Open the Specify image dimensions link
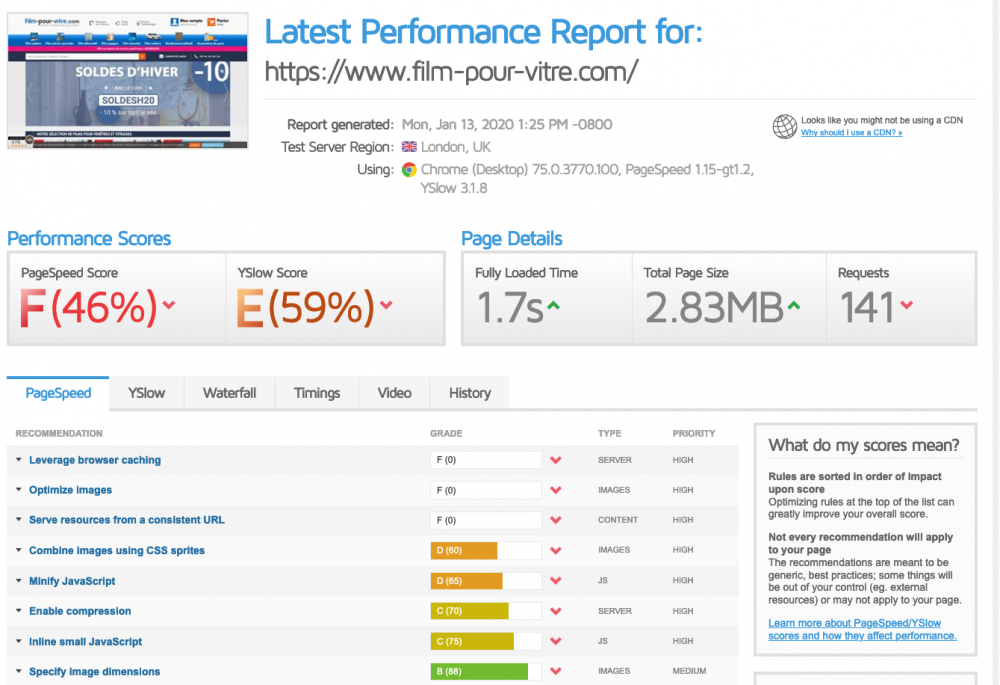The width and height of the screenshot is (1000, 685). click(x=94, y=672)
